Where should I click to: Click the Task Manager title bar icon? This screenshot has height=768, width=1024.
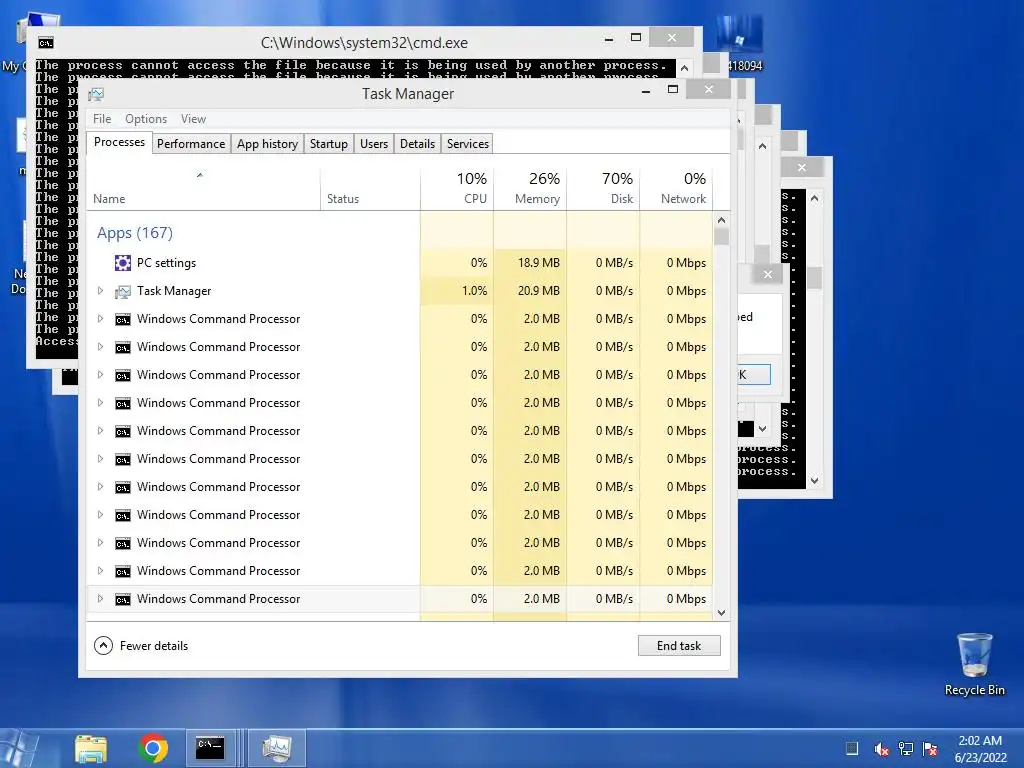click(97, 94)
